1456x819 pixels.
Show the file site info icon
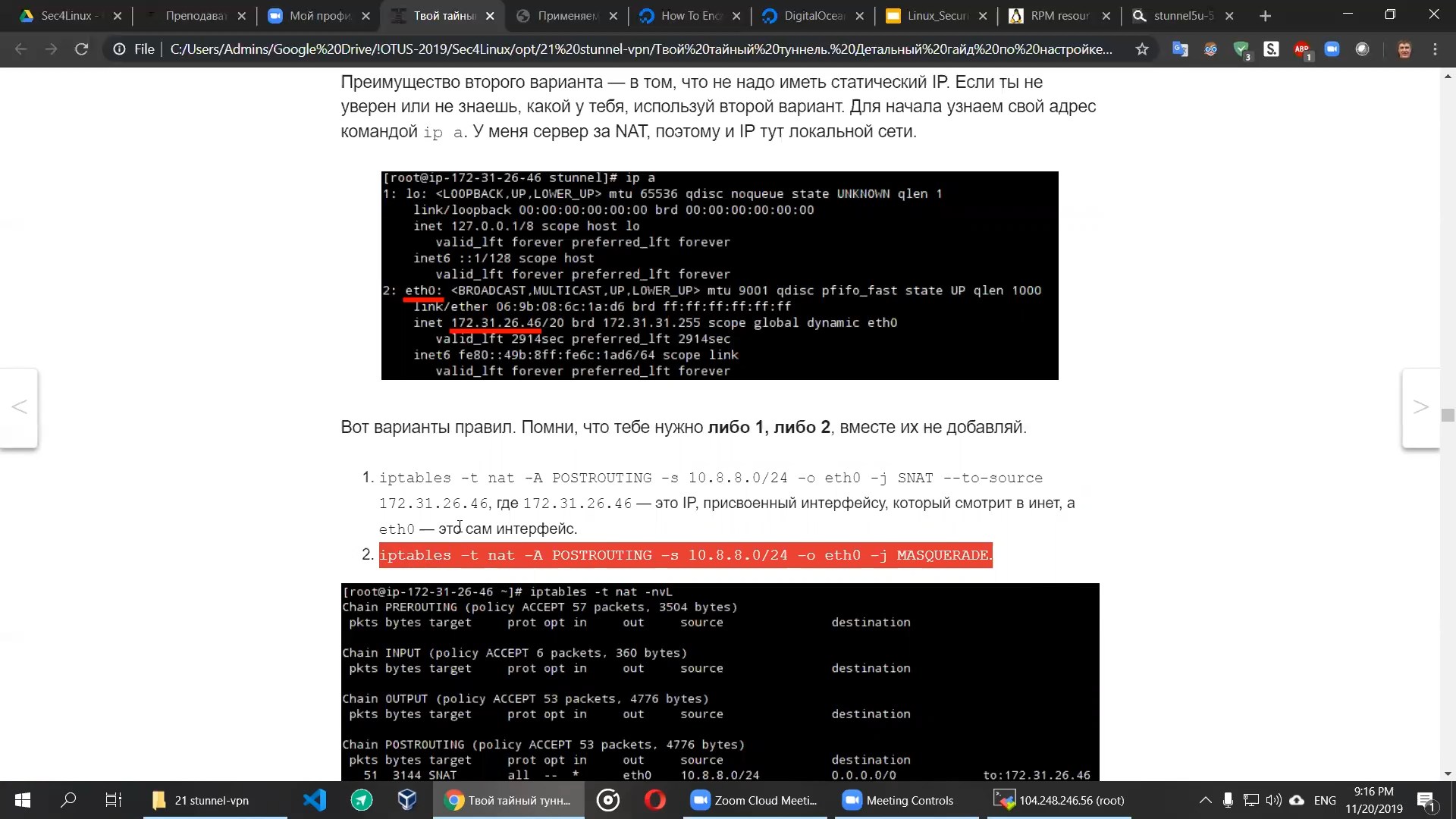pos(119,49)
